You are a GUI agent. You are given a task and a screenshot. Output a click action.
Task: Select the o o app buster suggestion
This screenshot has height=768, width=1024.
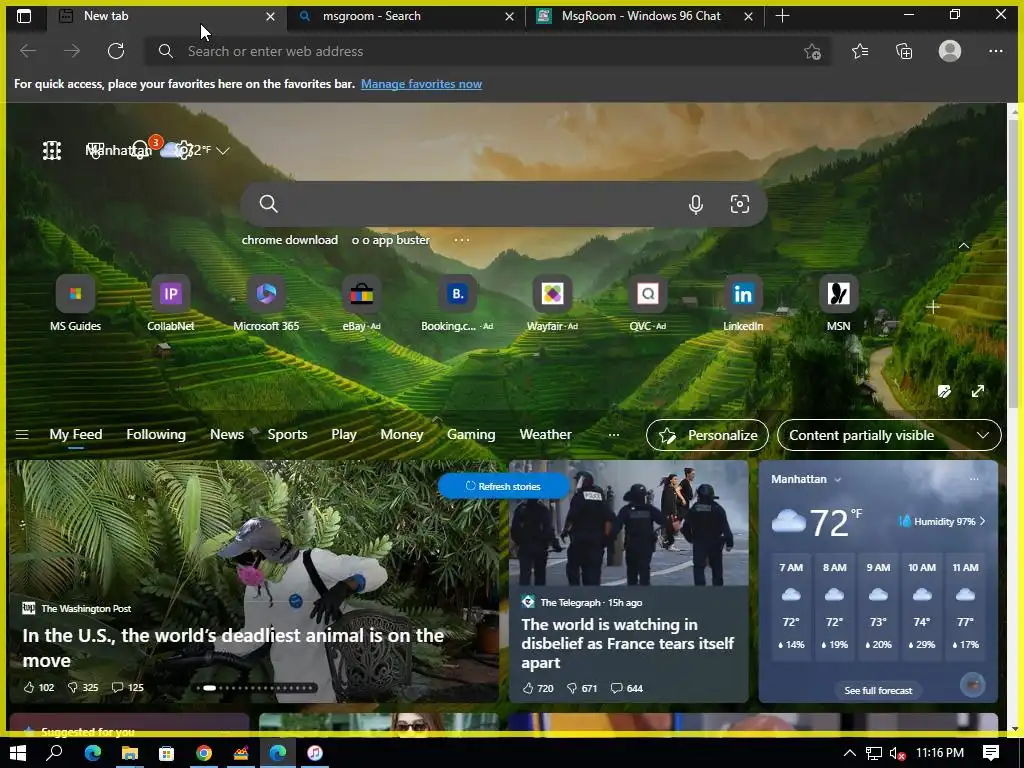pyautogui.click(x=391, y=240)
